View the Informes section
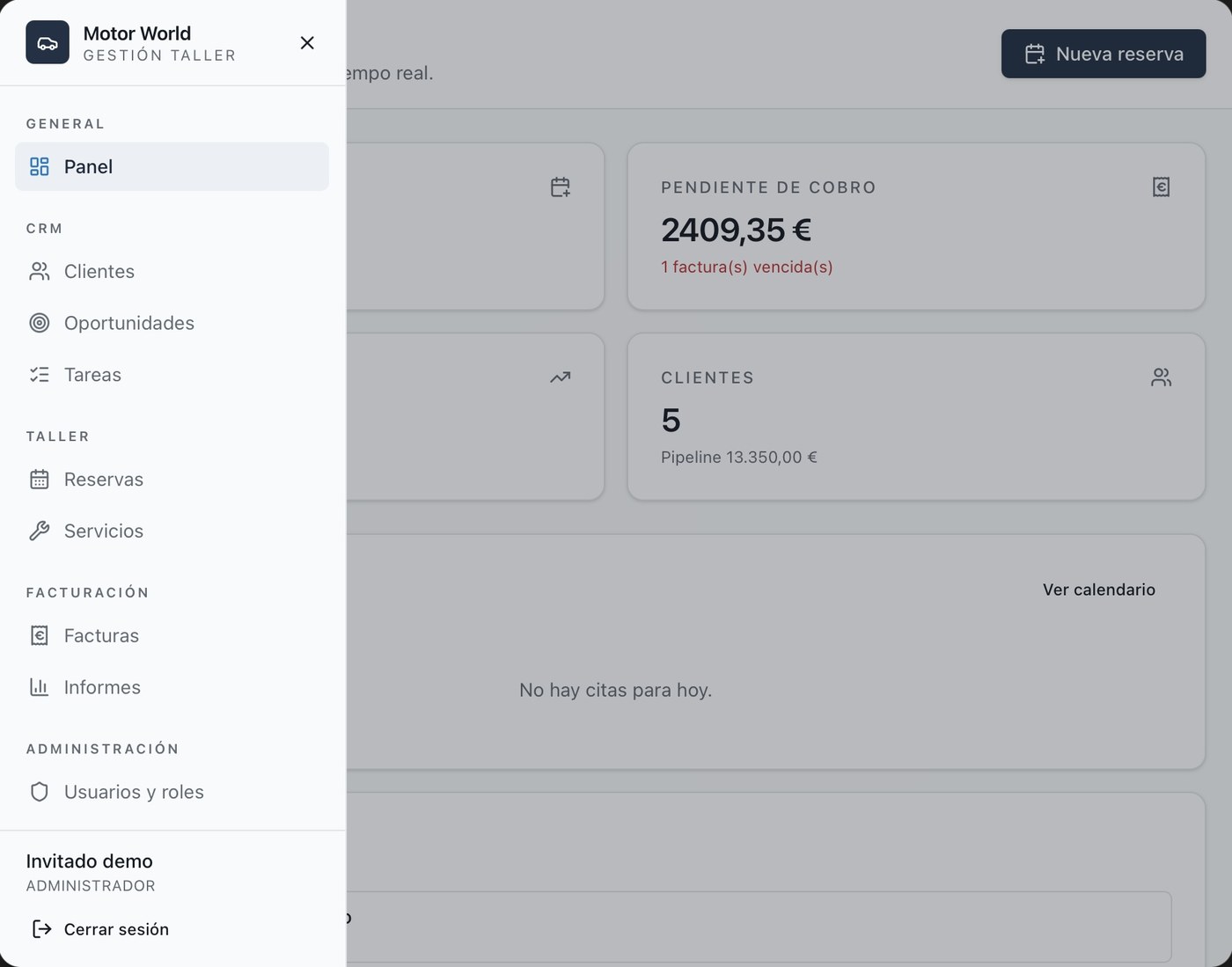Image resolution: width=1232 pixels, height=967 pixels. coord(172,687)
